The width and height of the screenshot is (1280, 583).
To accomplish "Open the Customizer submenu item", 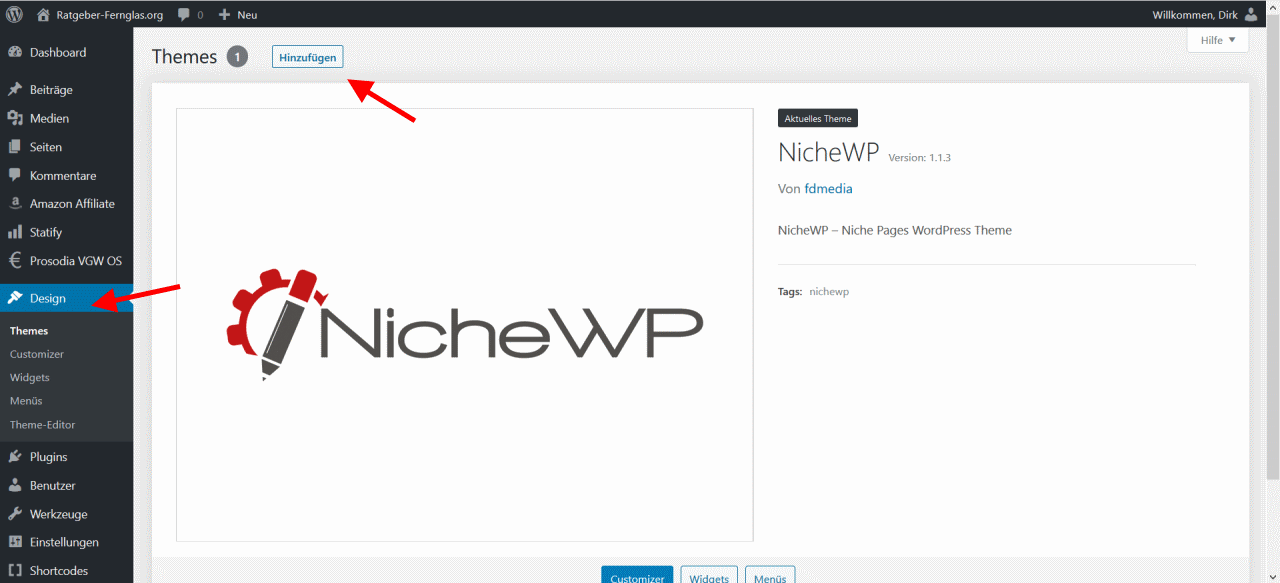I will click(37, 354).
